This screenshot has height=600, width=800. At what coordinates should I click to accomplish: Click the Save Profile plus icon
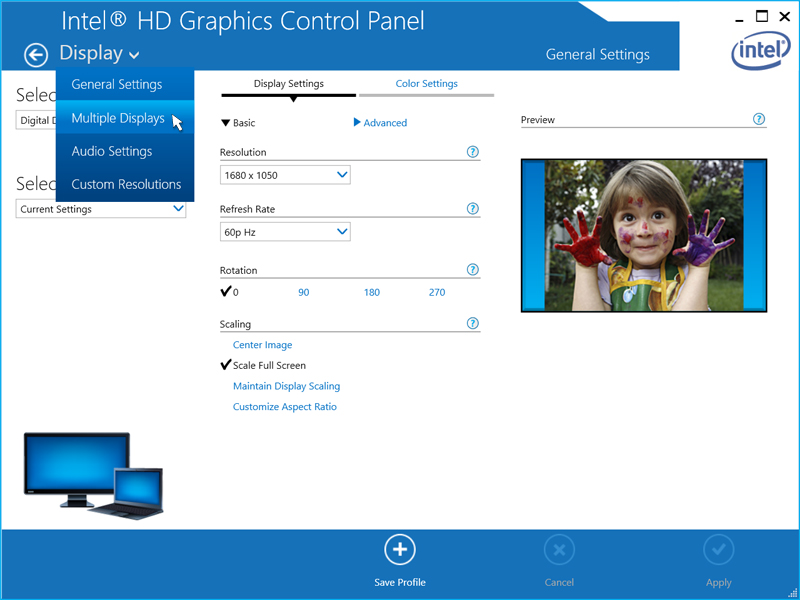coord(400,549)
